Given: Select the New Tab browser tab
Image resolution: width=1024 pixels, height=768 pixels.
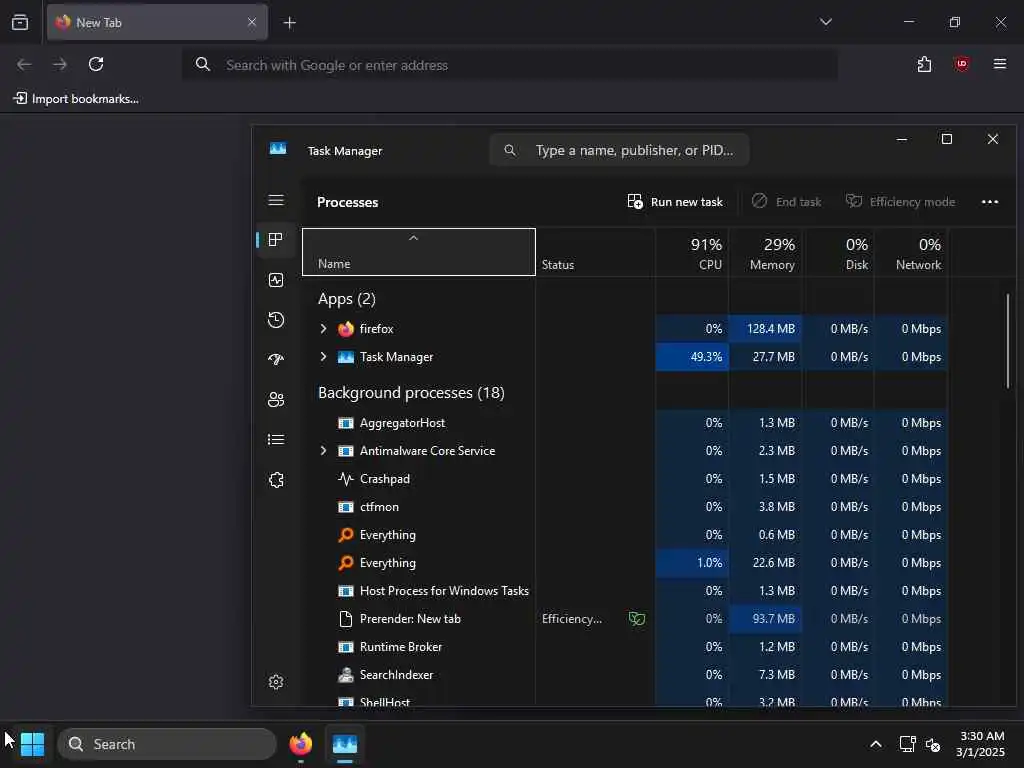Looking at the screenshot, I should click(157, 22).
